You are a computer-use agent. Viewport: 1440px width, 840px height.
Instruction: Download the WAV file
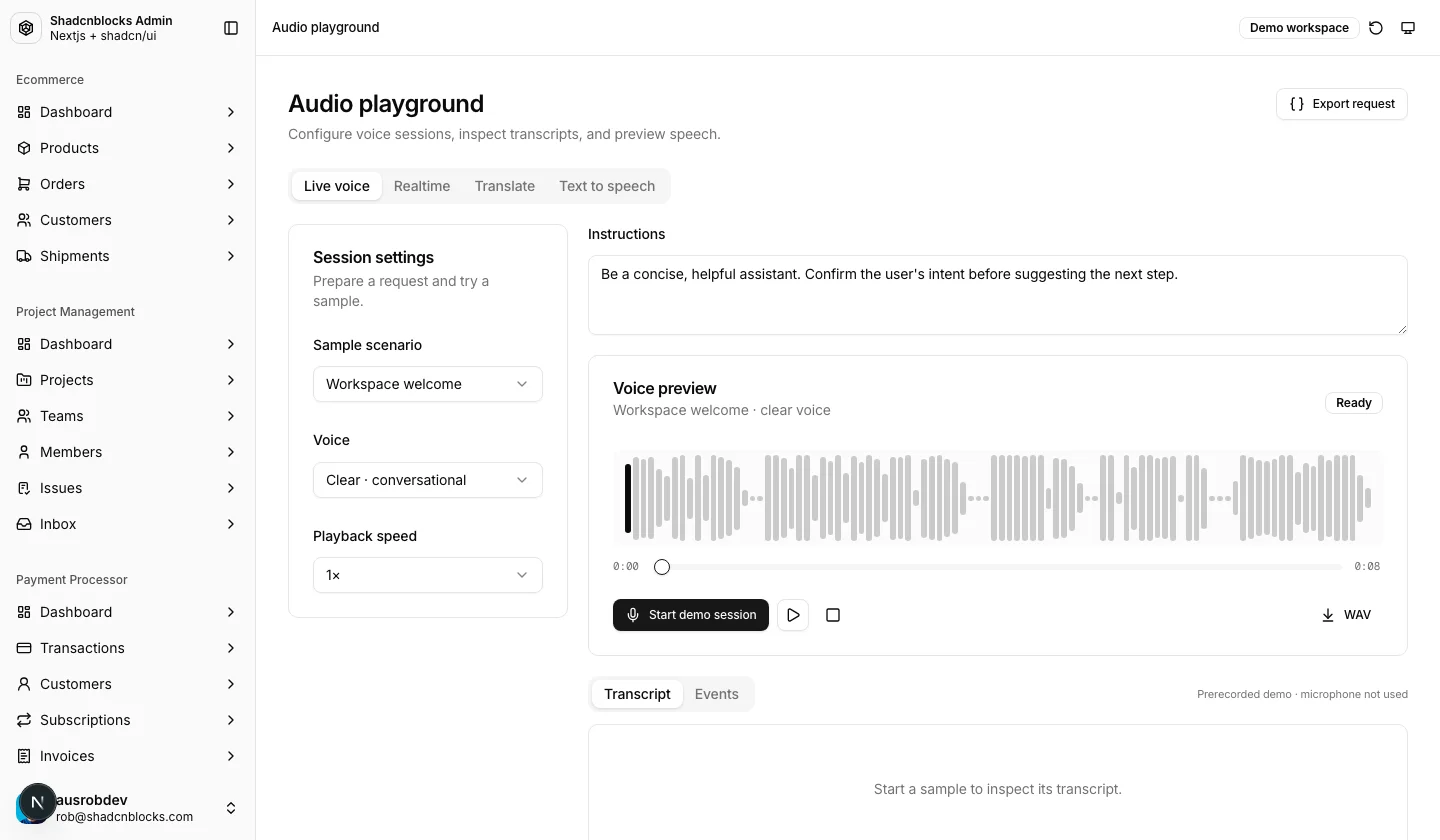tap(1346, 615)
